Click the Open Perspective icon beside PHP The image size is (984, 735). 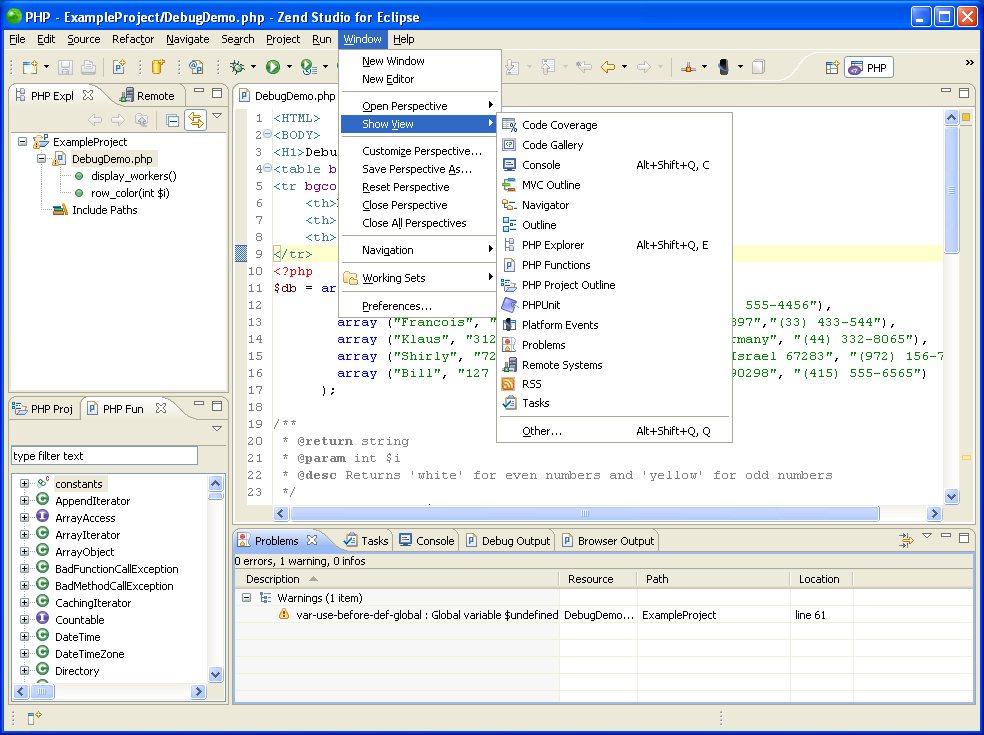(x=831, y=67)
